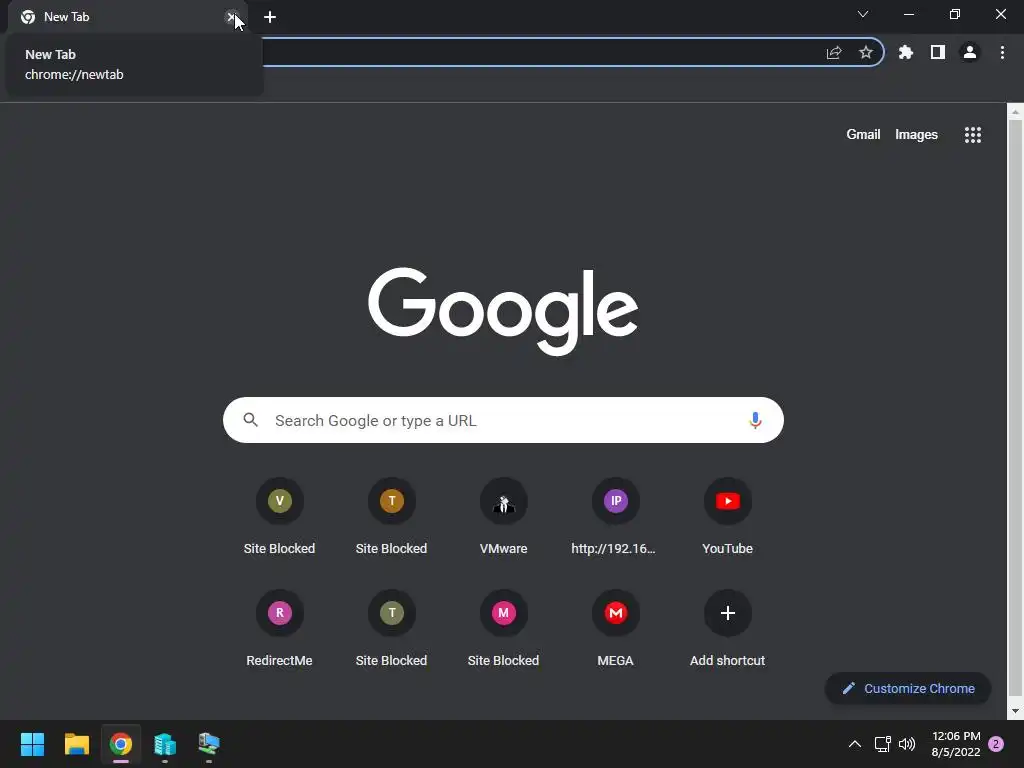Open a new tab with plus button

[270, 17]
